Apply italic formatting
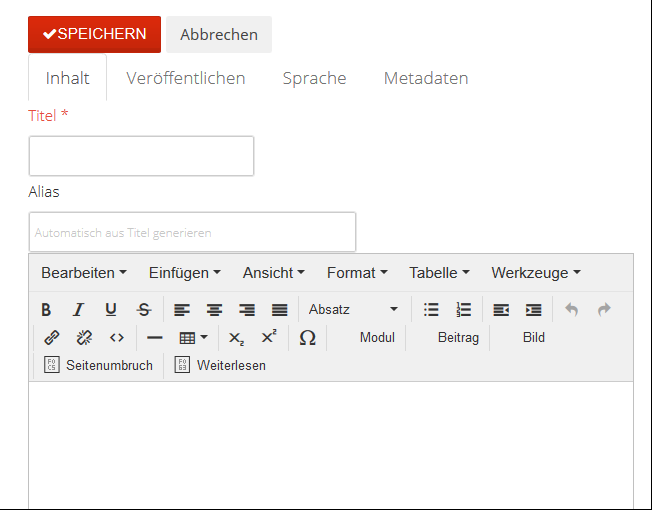652x510 pixels. (x=79, y=310)
